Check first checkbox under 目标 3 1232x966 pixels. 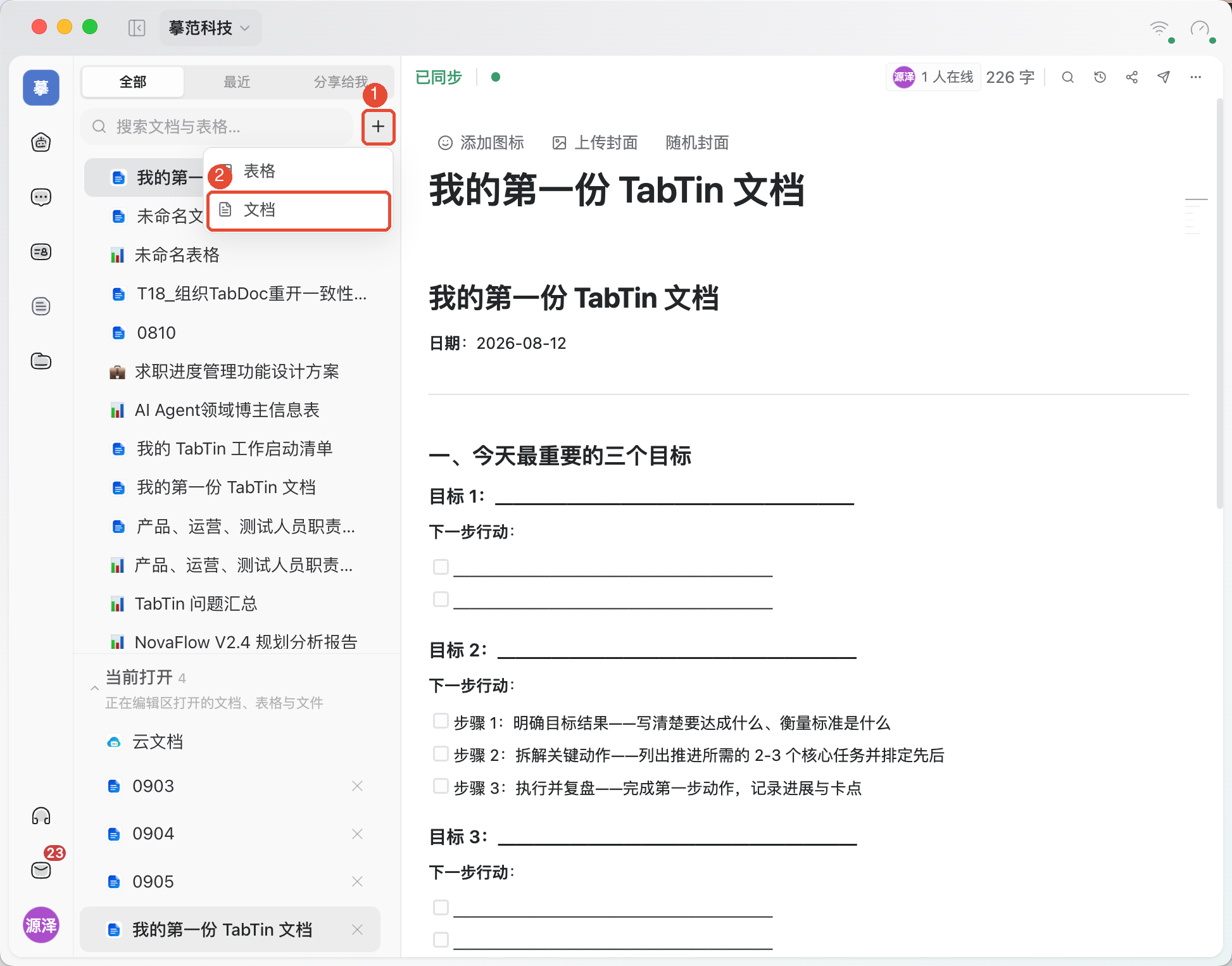(441, 907)
